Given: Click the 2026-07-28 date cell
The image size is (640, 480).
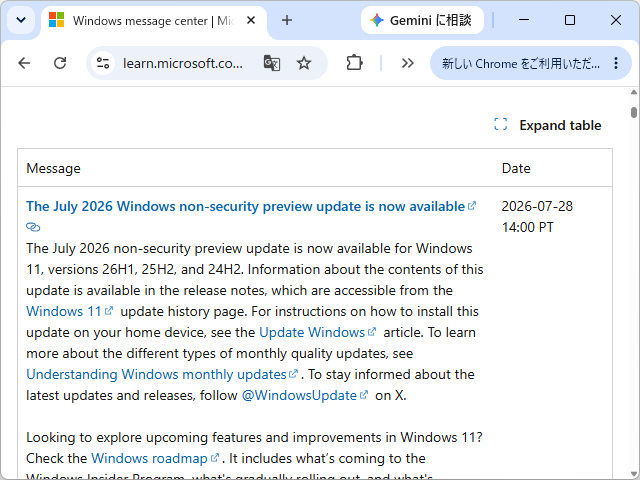Looking at the screenshot, I should [x=537, y=217].
